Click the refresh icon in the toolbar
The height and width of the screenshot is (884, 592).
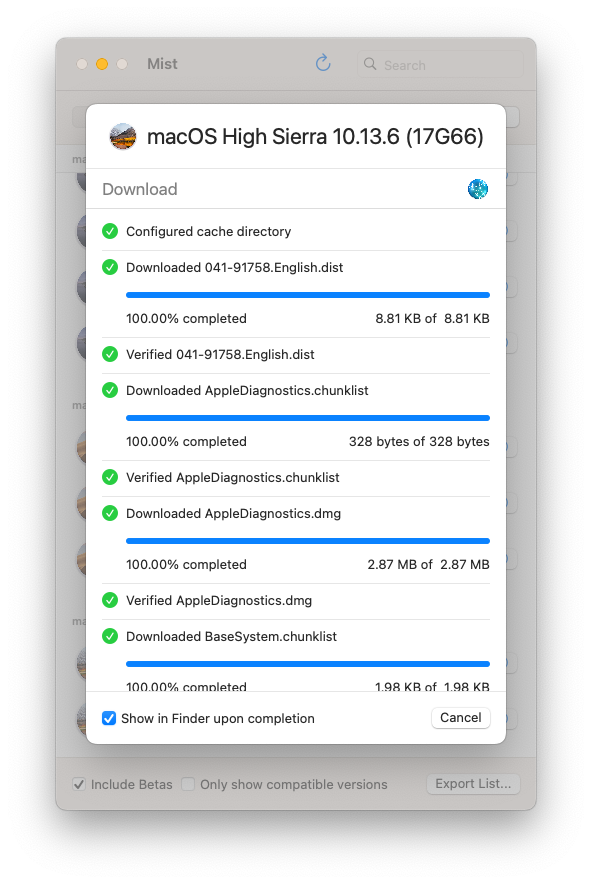click(322, 62)
